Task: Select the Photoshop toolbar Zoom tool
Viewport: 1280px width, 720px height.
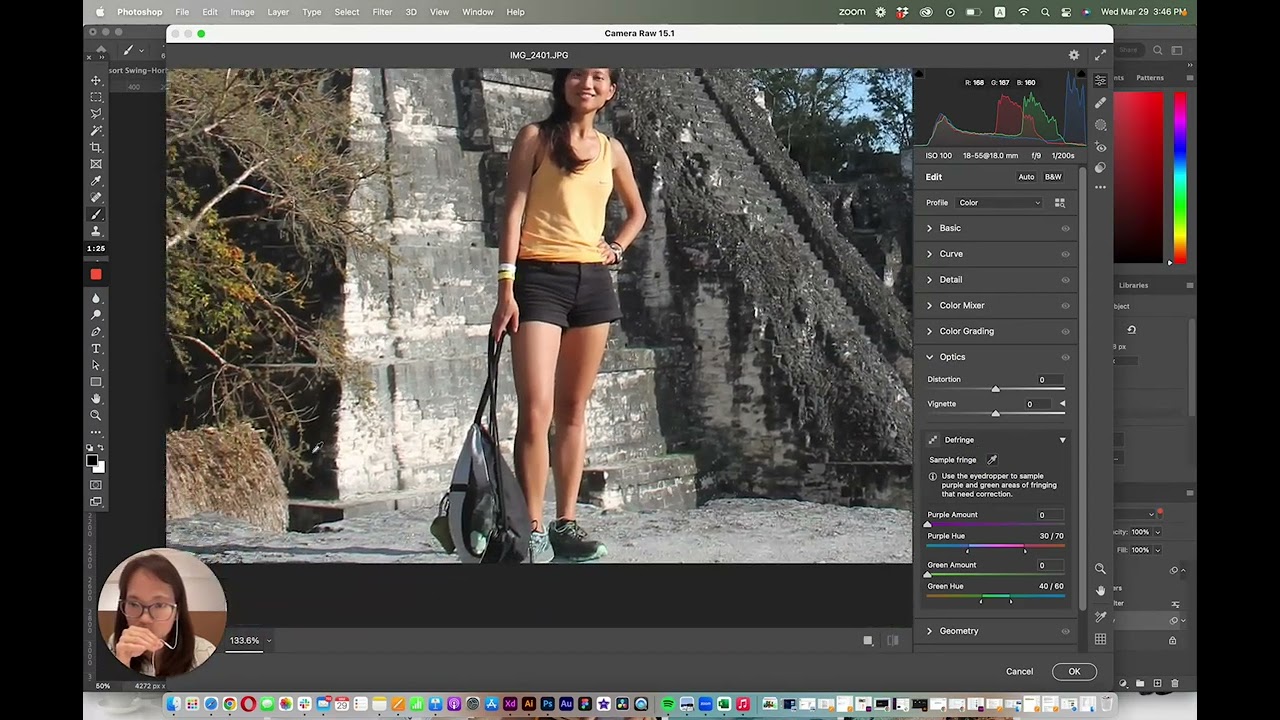Action: [x=96, y=415]
